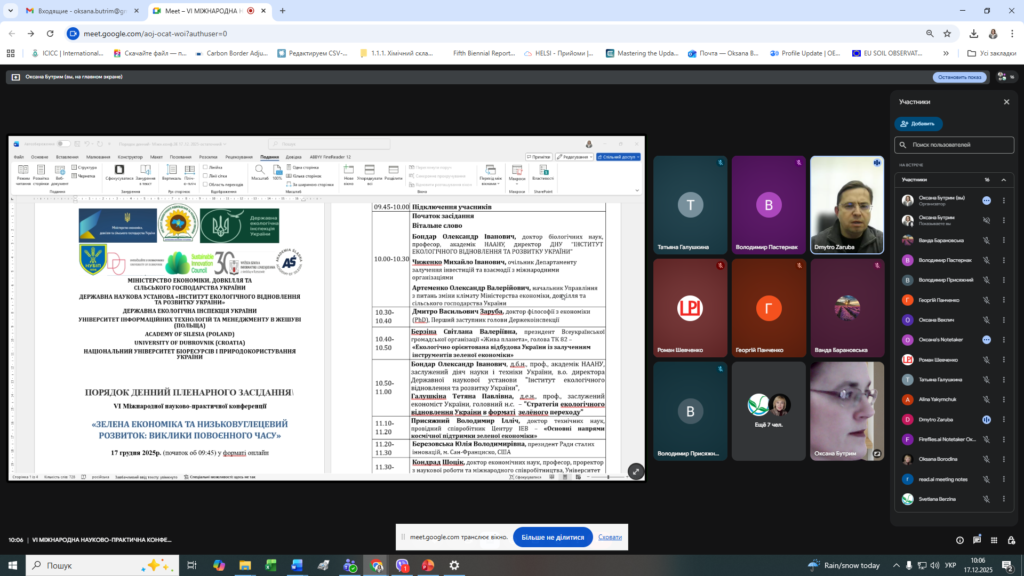Click the Добавить people button
1024x576 pixels.
[918, 124]
